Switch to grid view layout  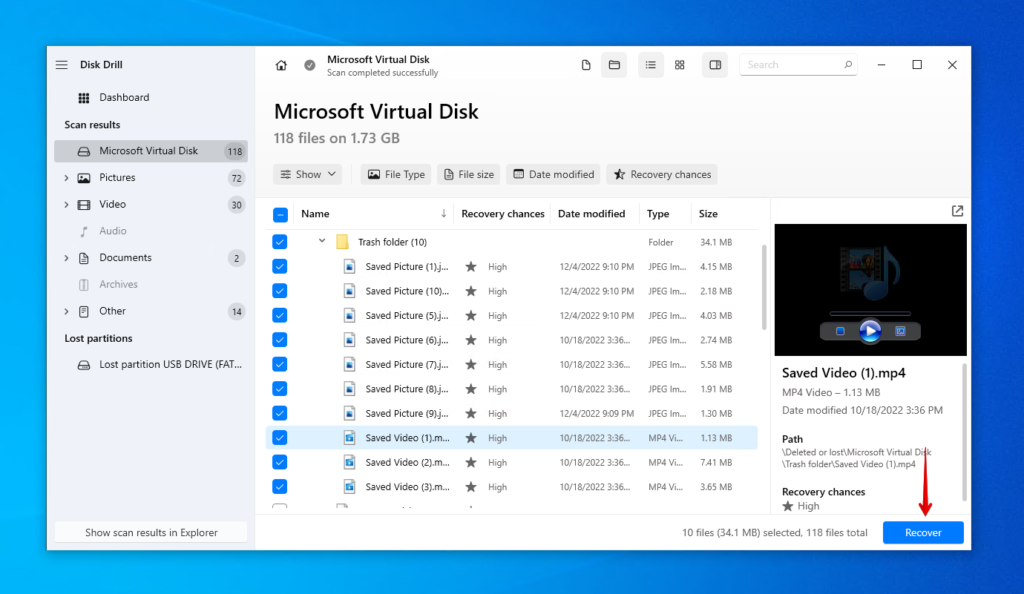pyautogui.click(x=679, y=64)
